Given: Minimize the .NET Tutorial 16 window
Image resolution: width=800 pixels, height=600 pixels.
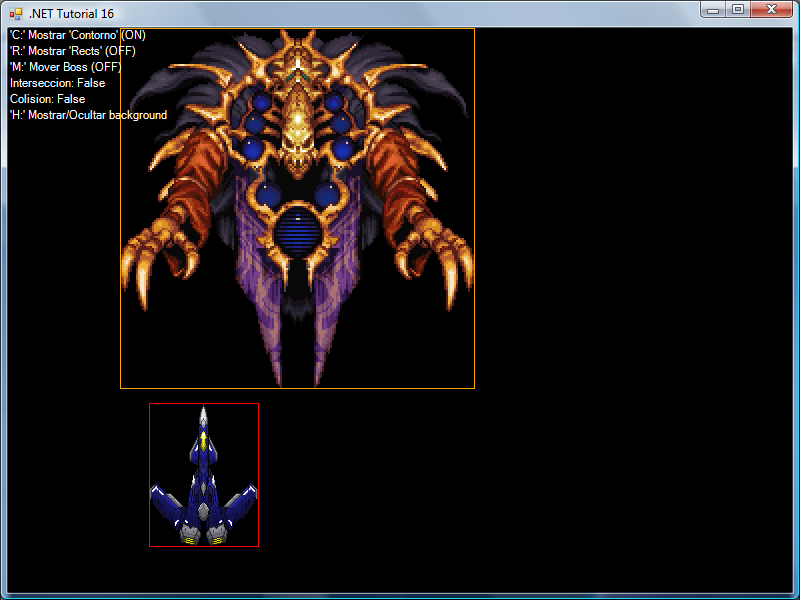Looking at the screenshot, I should (x=713, y=9).
